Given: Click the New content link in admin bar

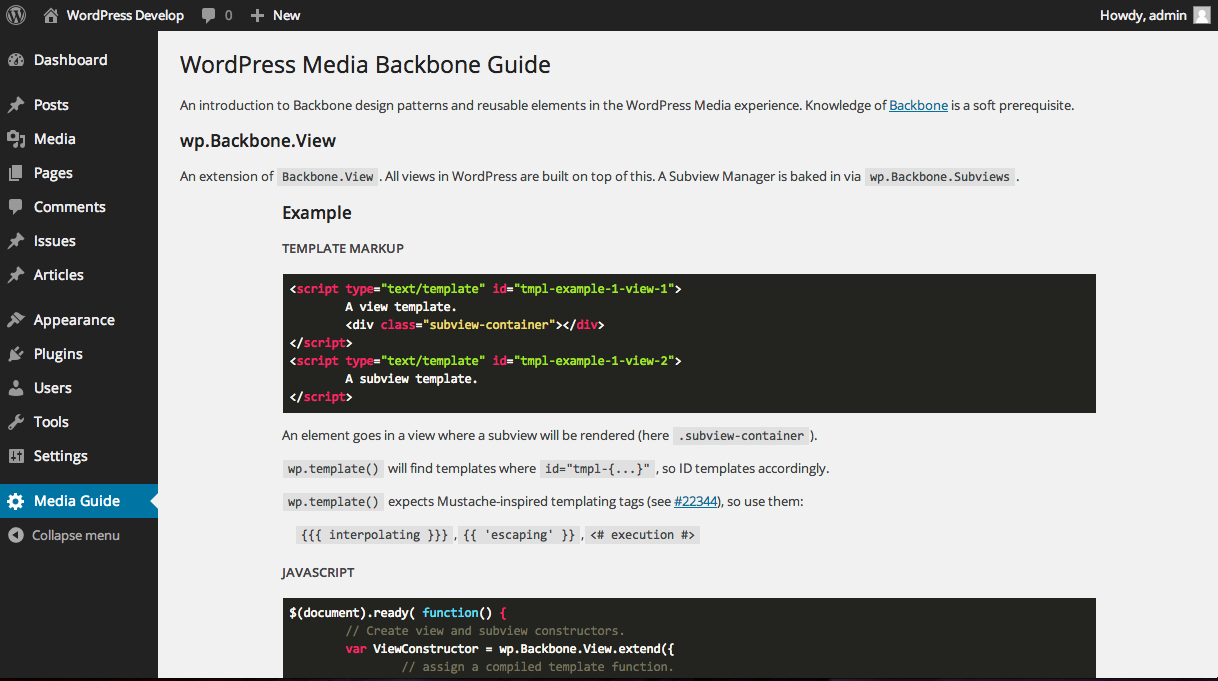Looking at the screenshot, I should click(x=287, y=15).
